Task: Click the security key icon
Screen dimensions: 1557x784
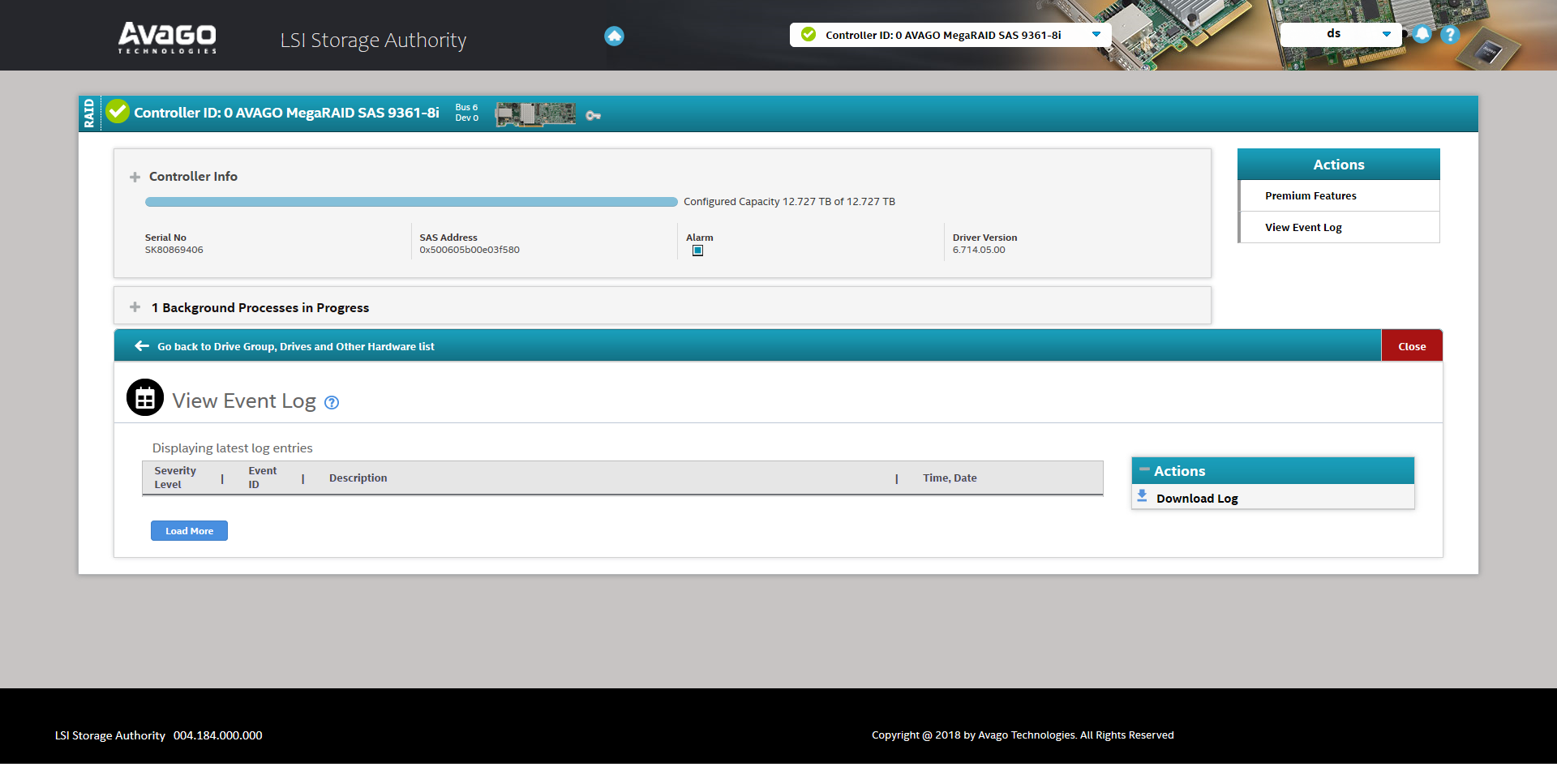Action: [594, 116]
